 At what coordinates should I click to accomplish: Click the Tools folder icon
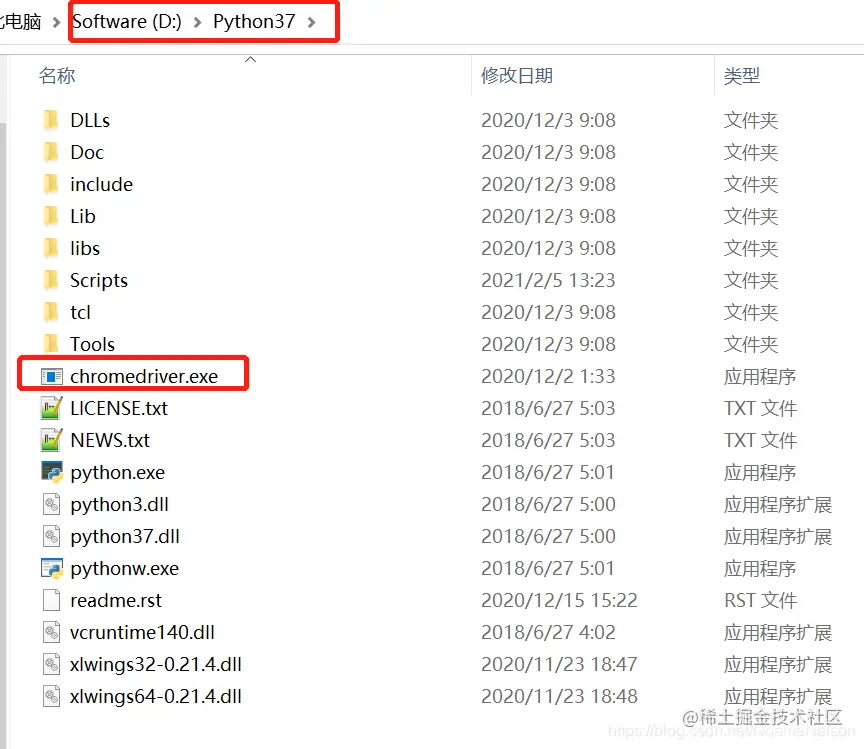(x=51, y=343)
